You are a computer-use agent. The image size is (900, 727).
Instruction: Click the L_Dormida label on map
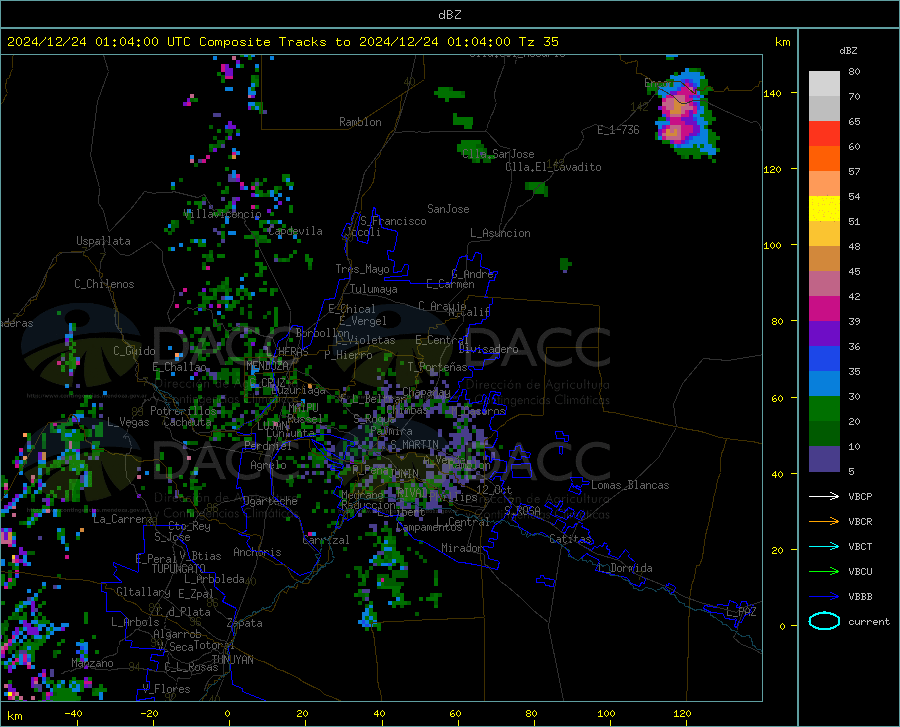[624, 568]
